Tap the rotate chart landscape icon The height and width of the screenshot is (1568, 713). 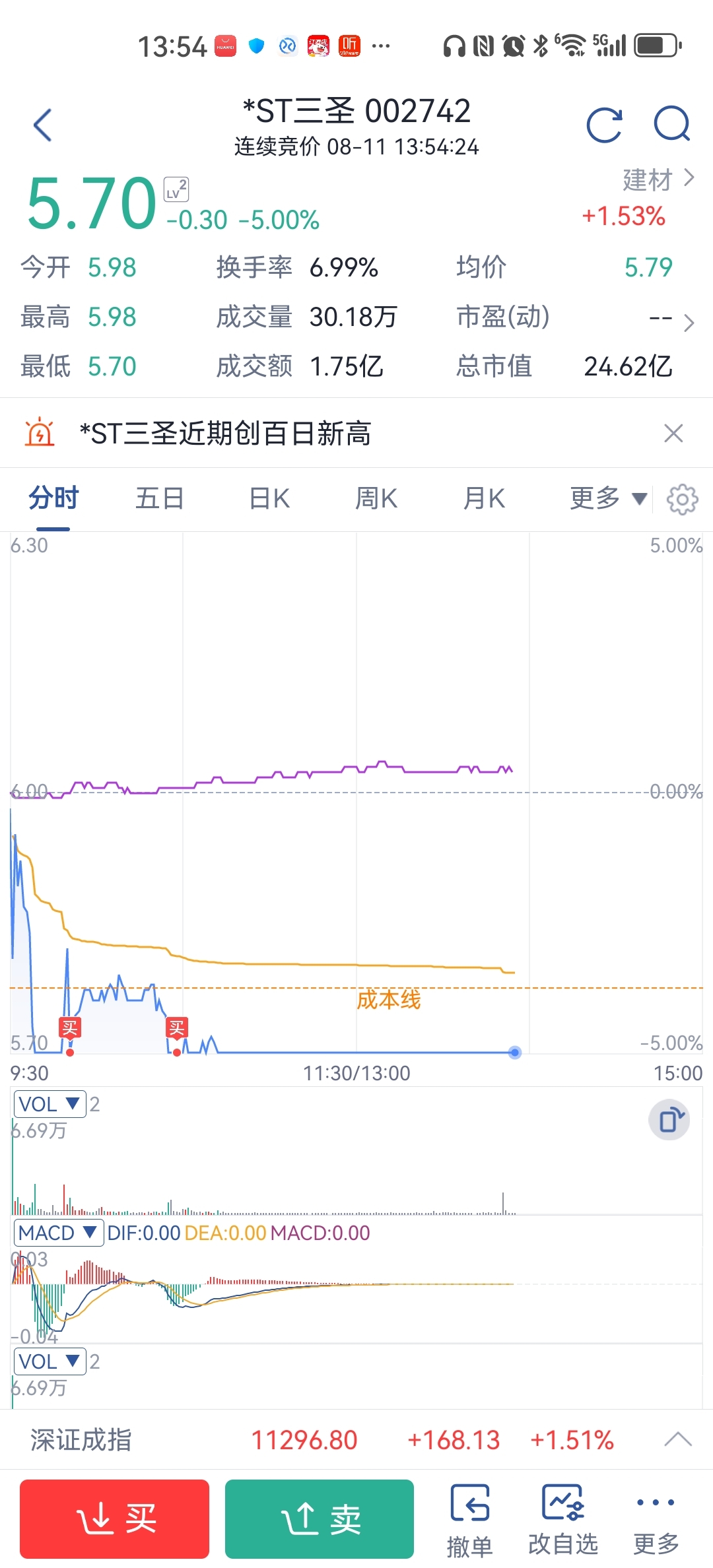(x=669, y=1120)
